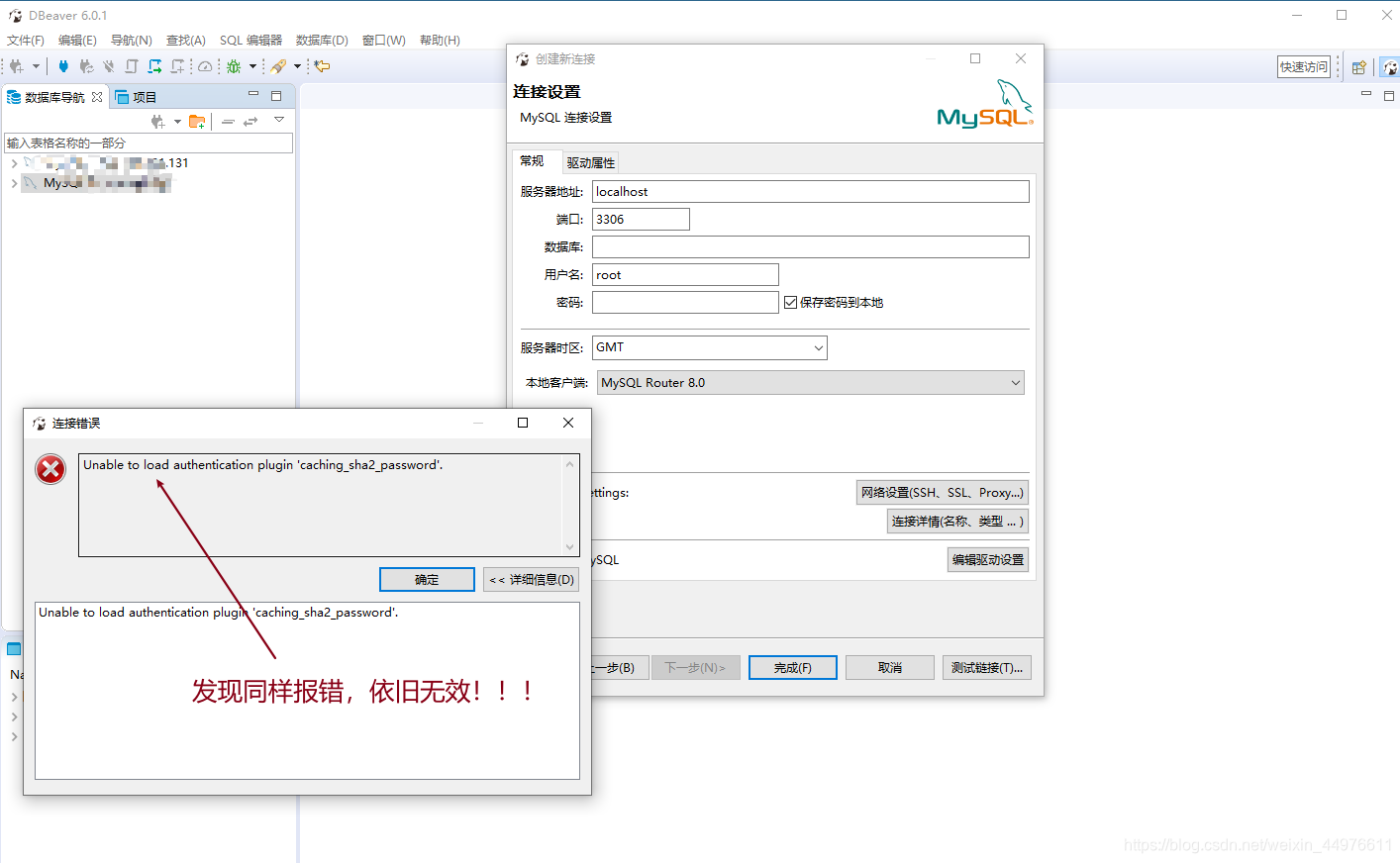Viewport: 1400px width, 863px height.
Task: Open navigator view menu triangle
Action: 279,120
